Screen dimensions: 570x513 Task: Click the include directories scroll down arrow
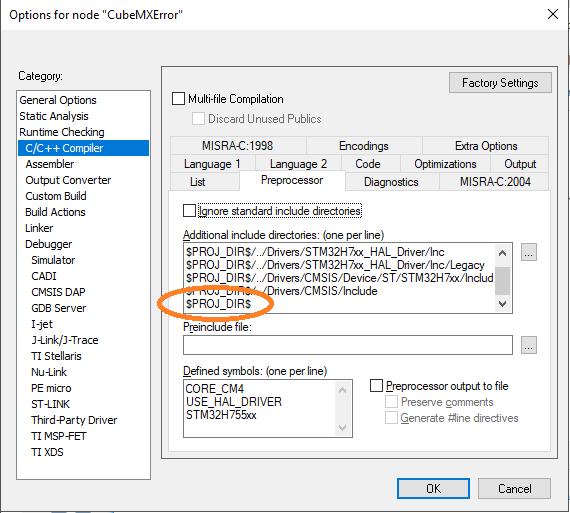click(x=503, y=304)
